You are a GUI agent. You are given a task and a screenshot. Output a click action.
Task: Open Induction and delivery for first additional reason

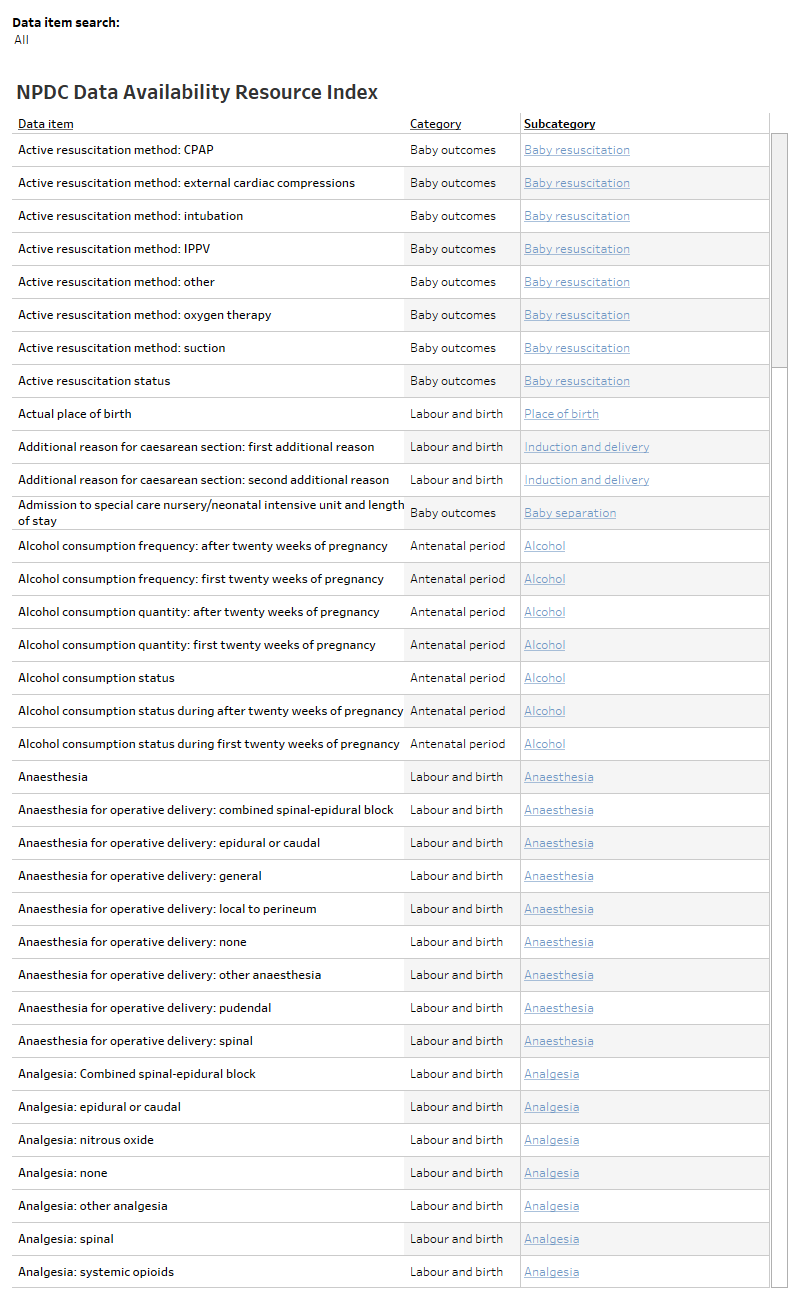click(x=586, y=446)
